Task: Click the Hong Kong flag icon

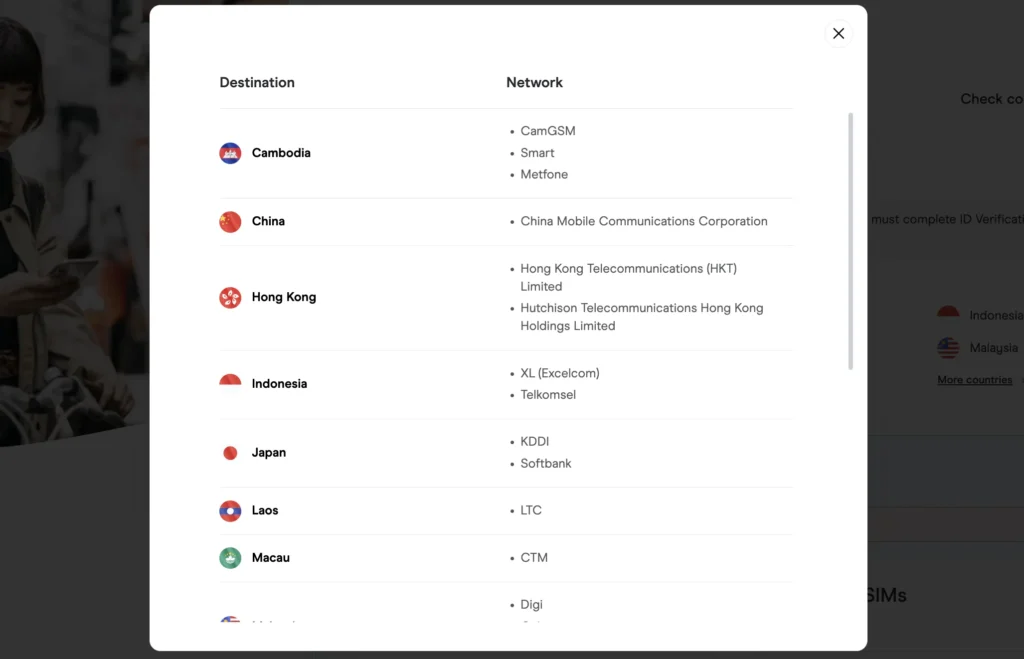Action: tap(230, 297)
